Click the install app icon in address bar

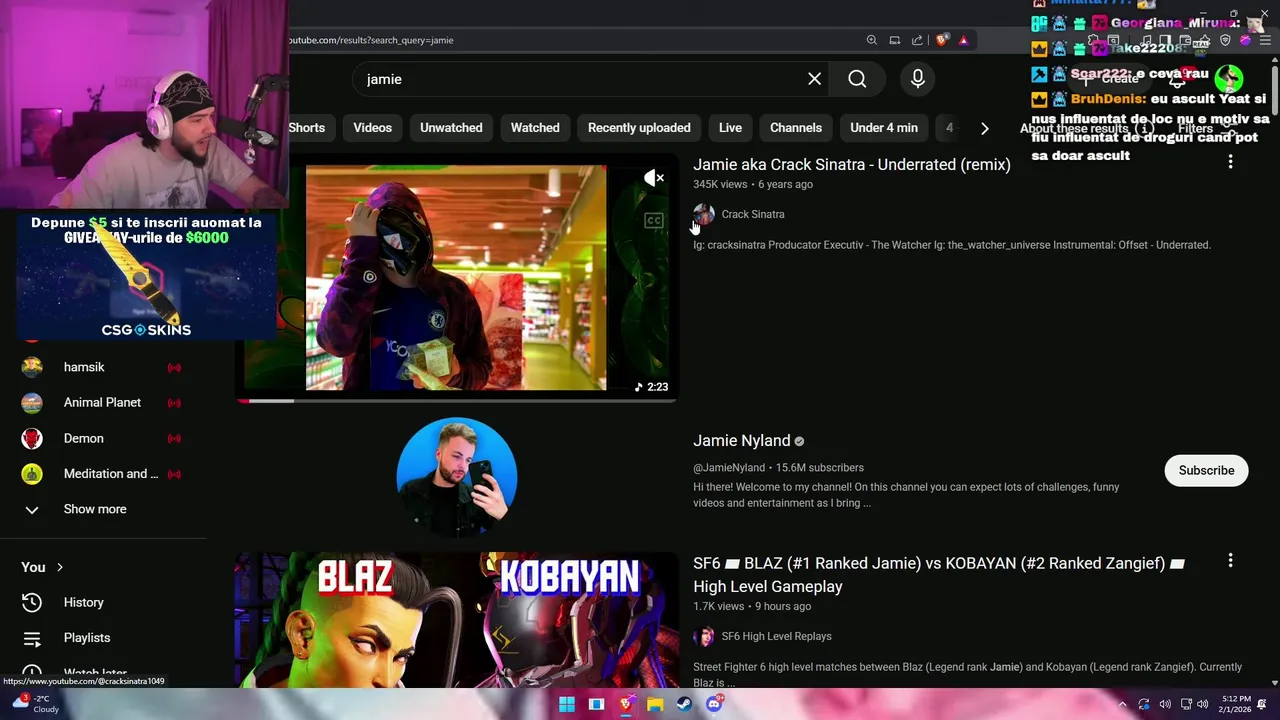pyautogui.click(x=894, y=40)
